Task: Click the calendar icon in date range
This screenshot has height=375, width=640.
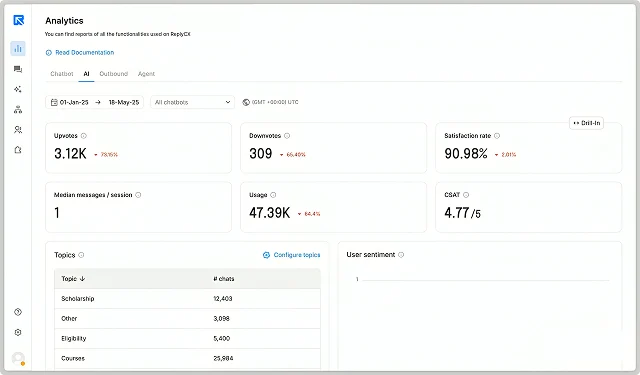Action: coord(54,102)
